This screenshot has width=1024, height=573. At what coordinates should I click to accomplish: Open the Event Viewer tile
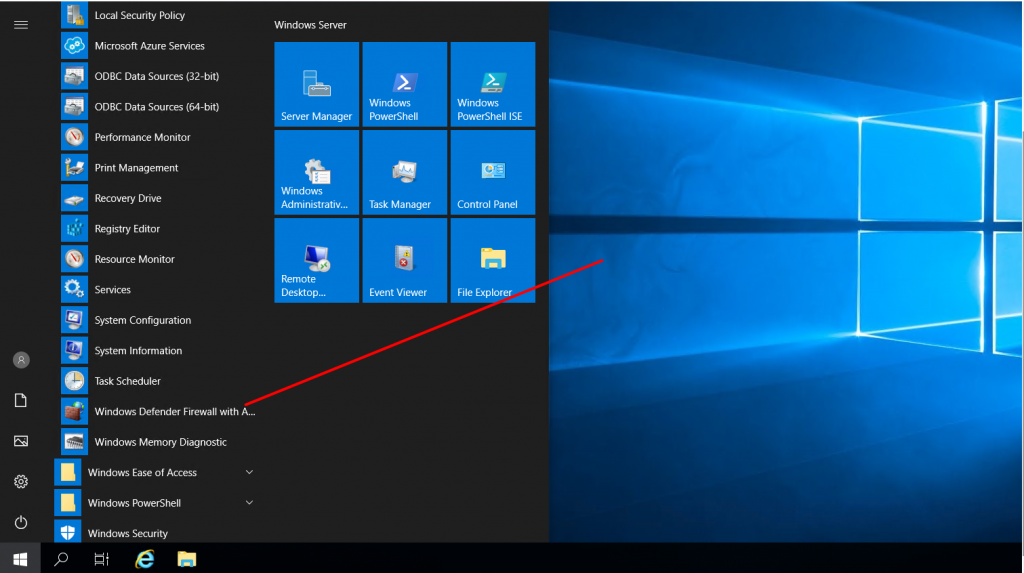point(405,261)
